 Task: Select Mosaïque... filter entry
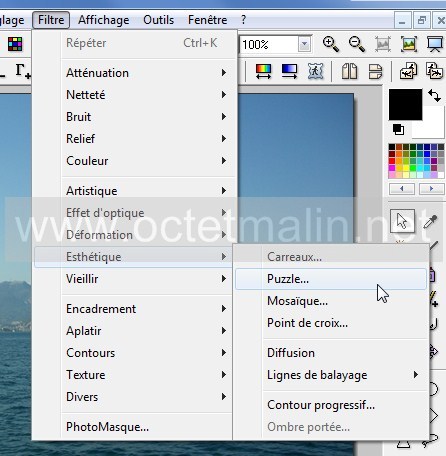click(x=297, y=301)
